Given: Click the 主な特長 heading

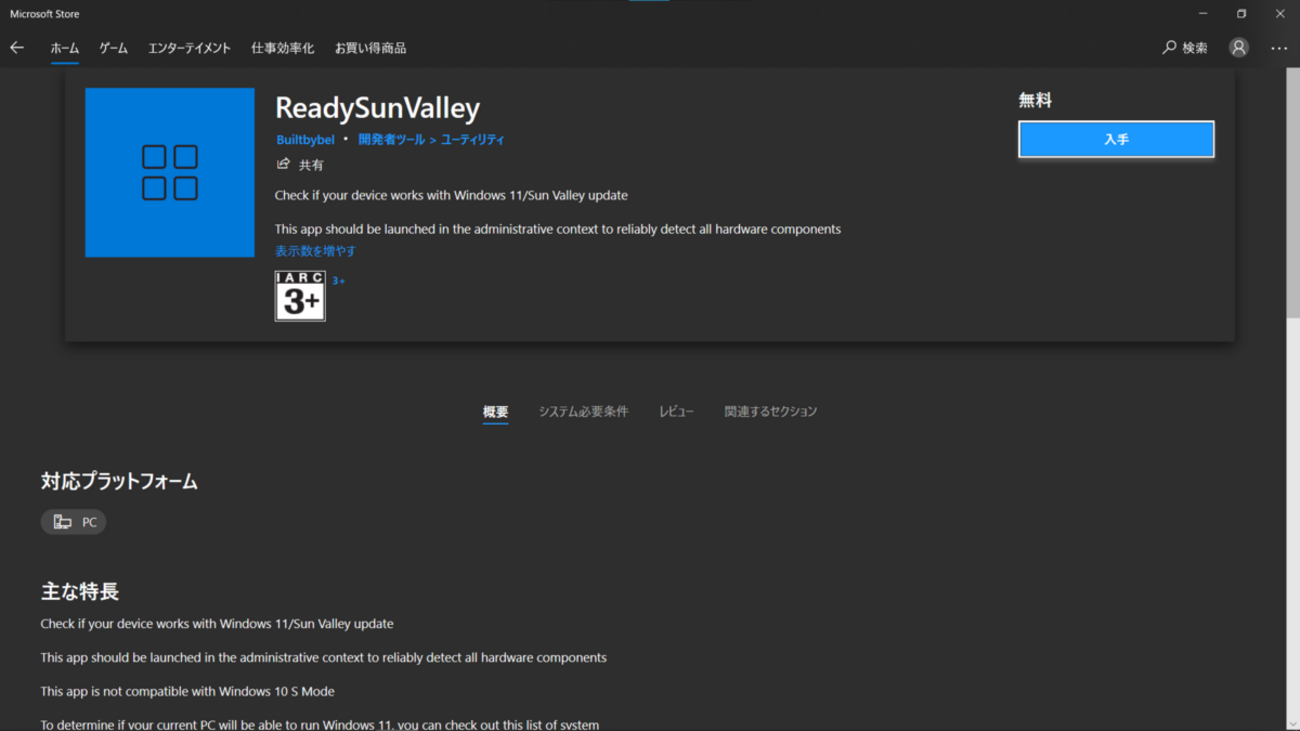Looking at the screenshot, I should click(80, 592).
